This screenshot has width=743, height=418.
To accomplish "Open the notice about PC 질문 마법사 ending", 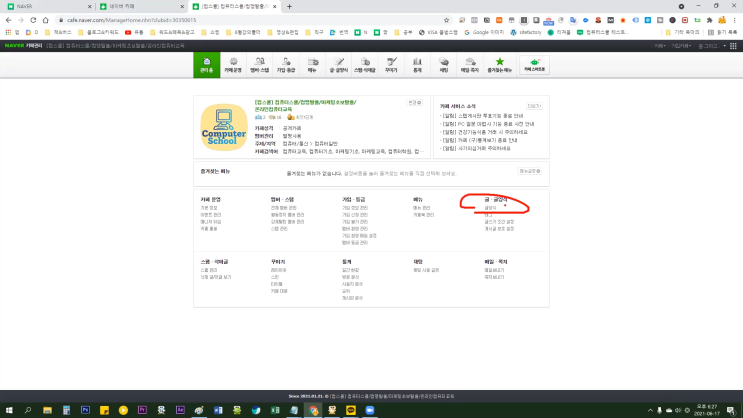I will click(488, 124).
